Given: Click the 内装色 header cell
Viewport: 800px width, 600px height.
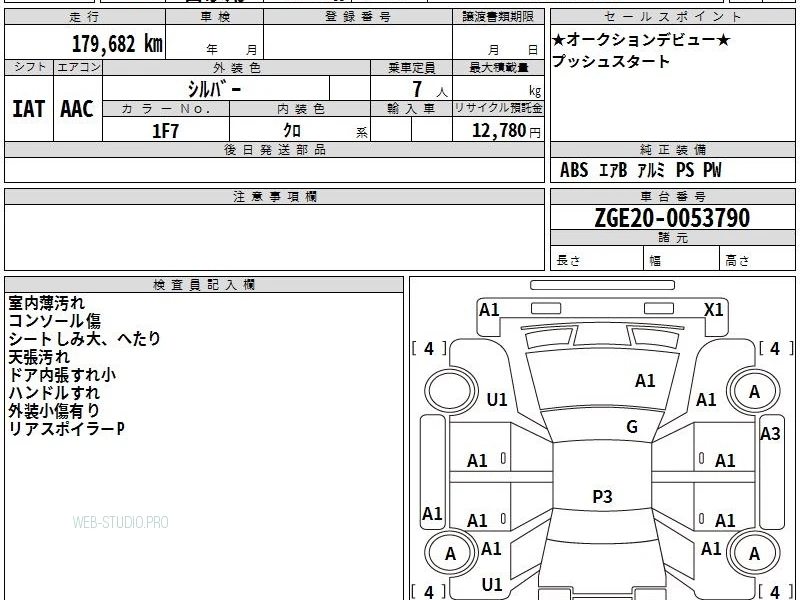Looking at the screenshot, I should (300, 109).
